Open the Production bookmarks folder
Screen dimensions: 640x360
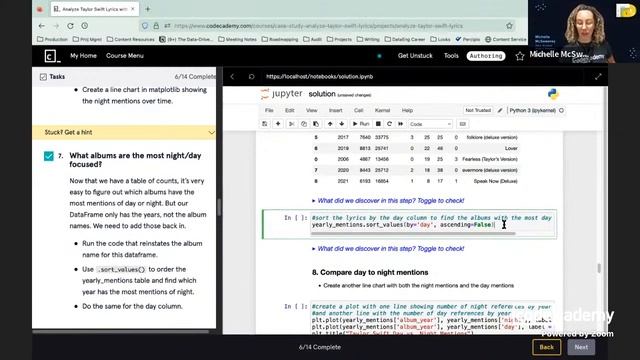click(x=52, y=39)
